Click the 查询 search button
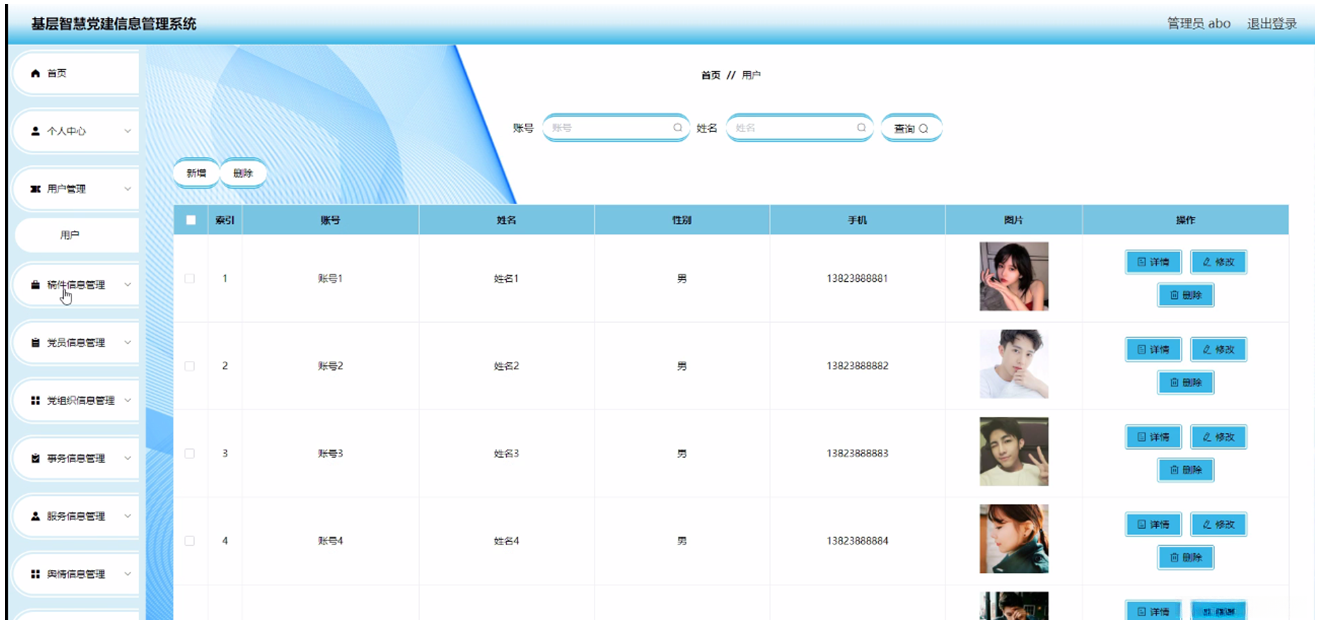The width and height of the screenshot is (1317, 627). 911,128
